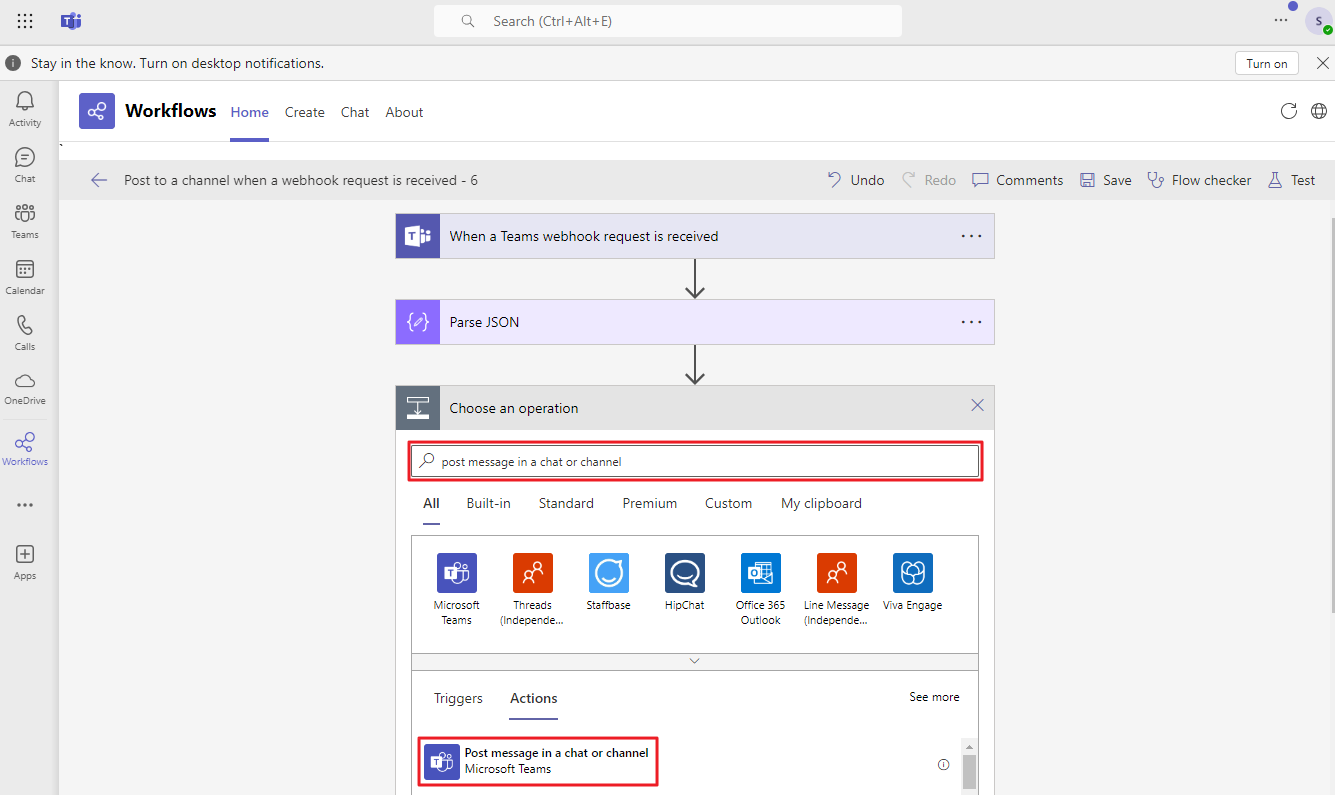Save the flow
Screen dimensions: 1335x795
(1106, 180)
